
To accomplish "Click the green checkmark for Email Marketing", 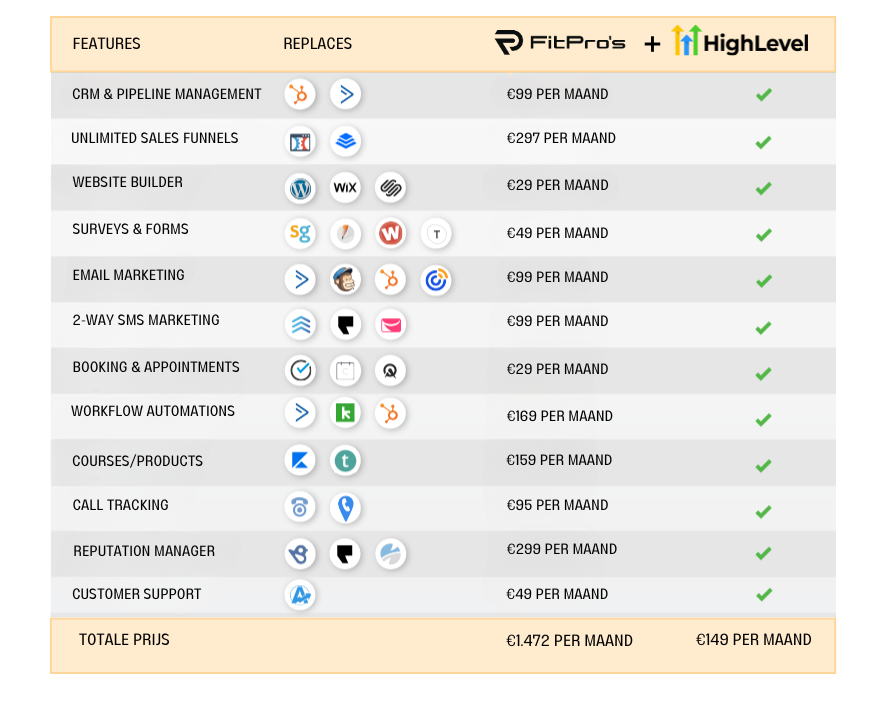I will pos(763,281).
